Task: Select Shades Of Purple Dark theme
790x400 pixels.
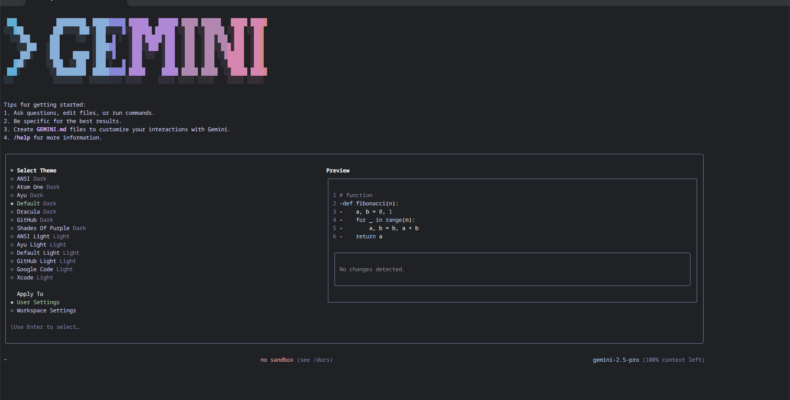Action: click(48, 228)
